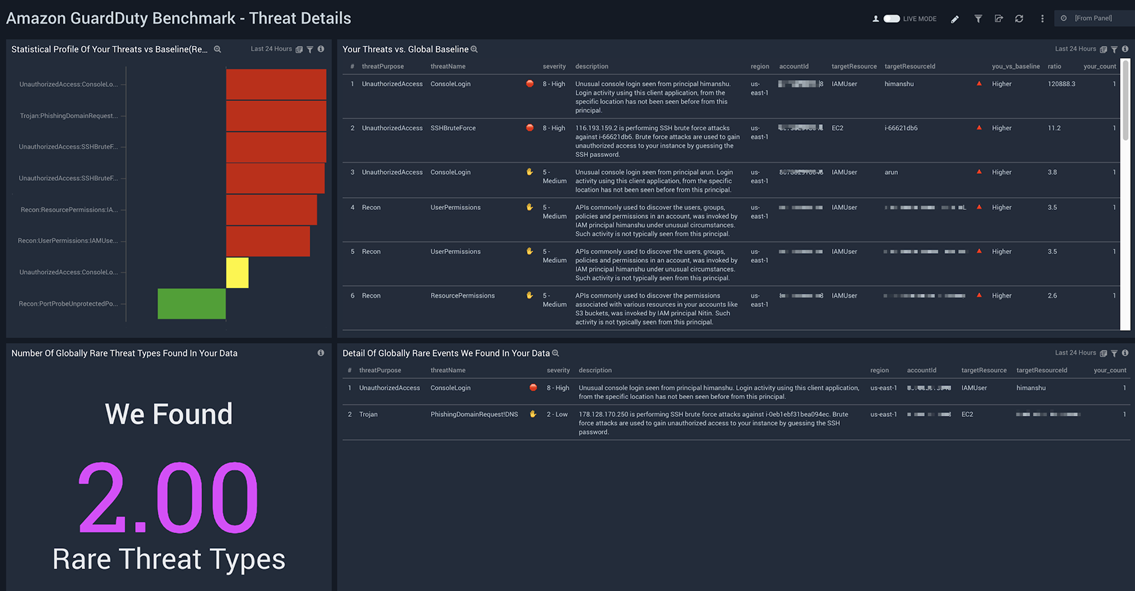Open the dashboard edit pencil icon

tap(955, 18)
